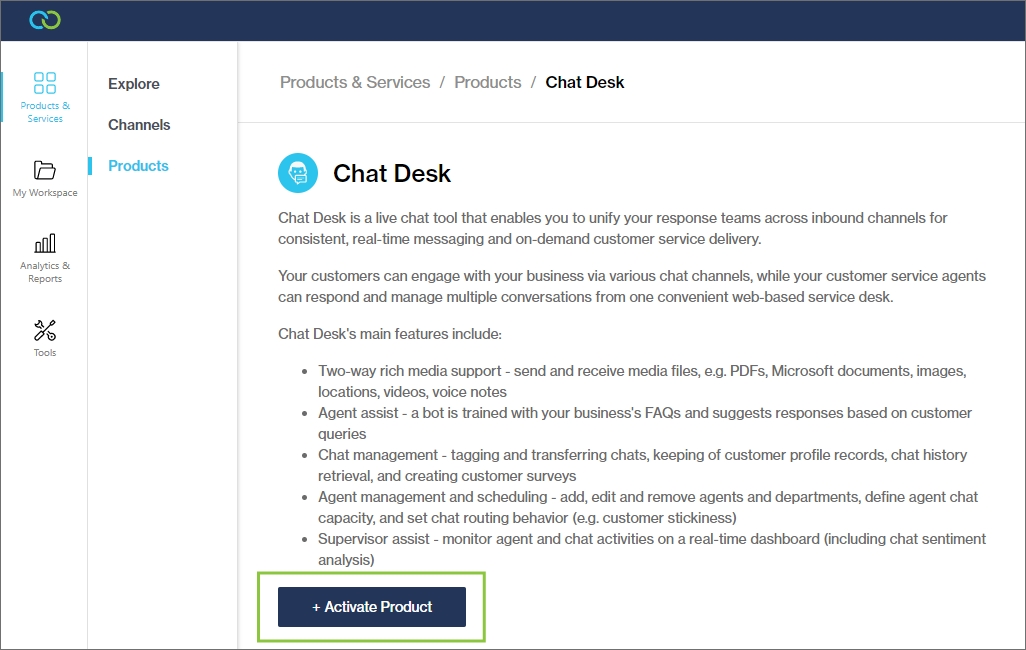
Task: Click the Chat Desk page heading
Action: pyautogui.click(x=391, y=172)
